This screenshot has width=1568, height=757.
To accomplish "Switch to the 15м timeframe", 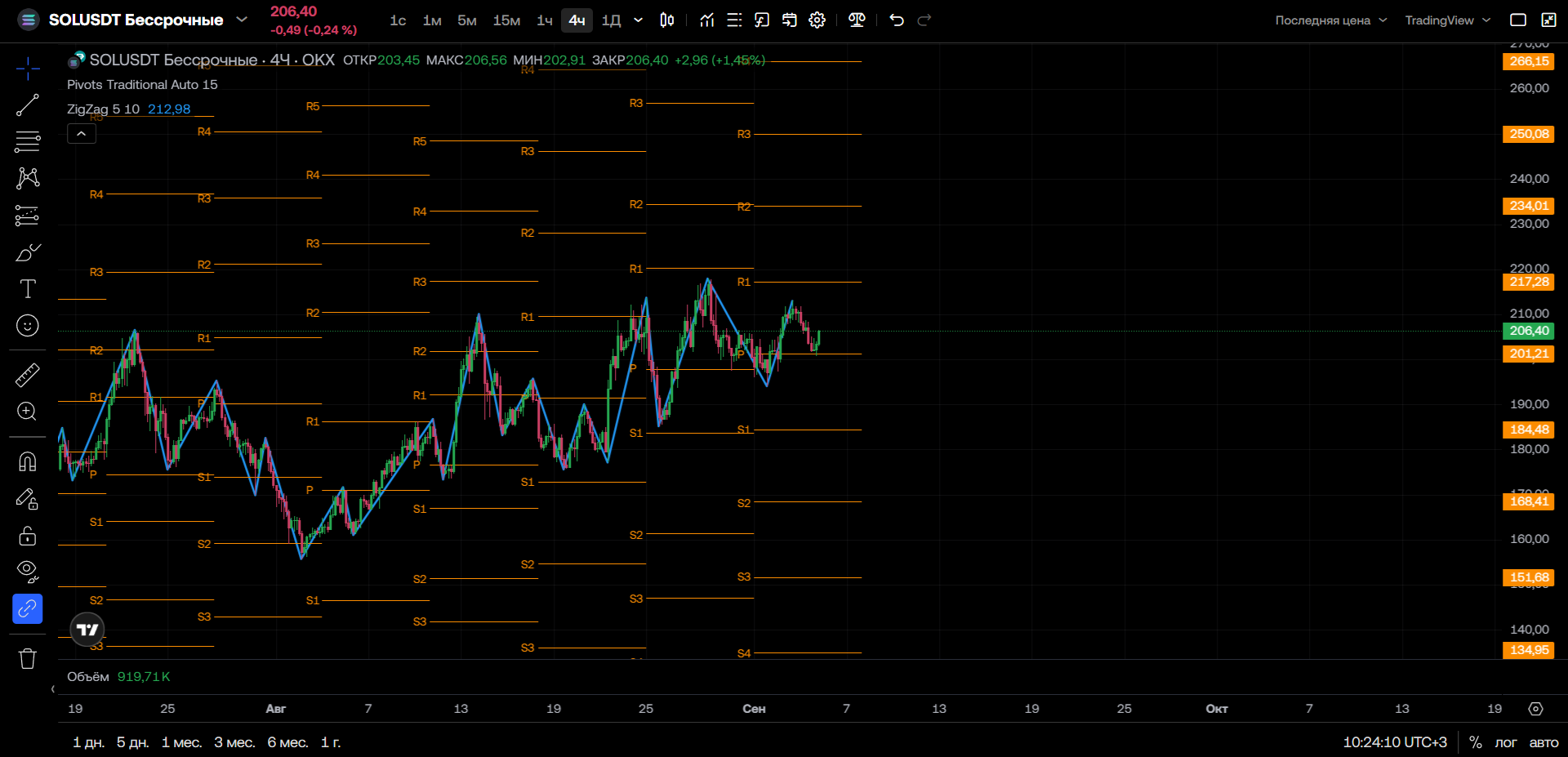I will coord(506,20).
